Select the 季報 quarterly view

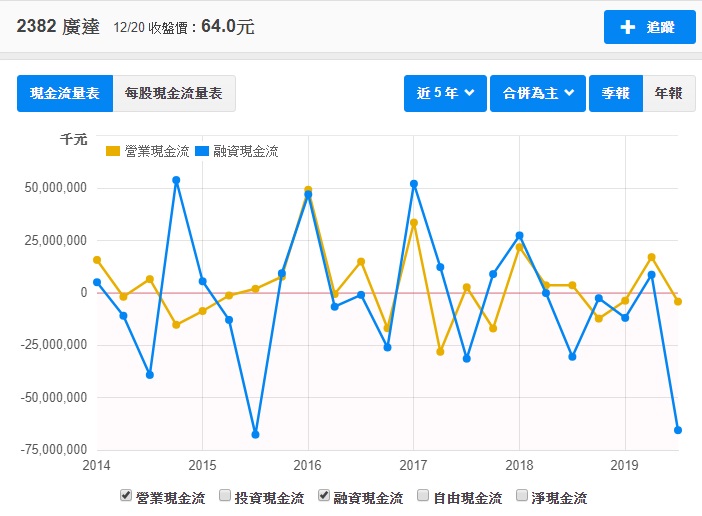coord(616,94)
